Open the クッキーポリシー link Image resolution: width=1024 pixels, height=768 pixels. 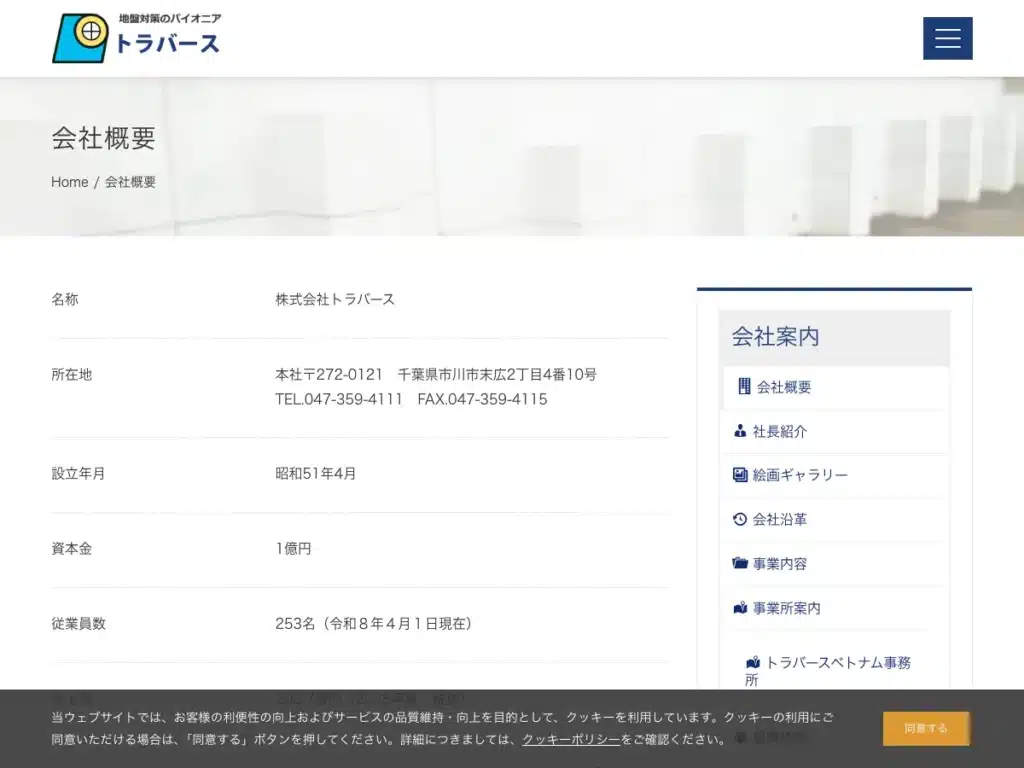571,739
